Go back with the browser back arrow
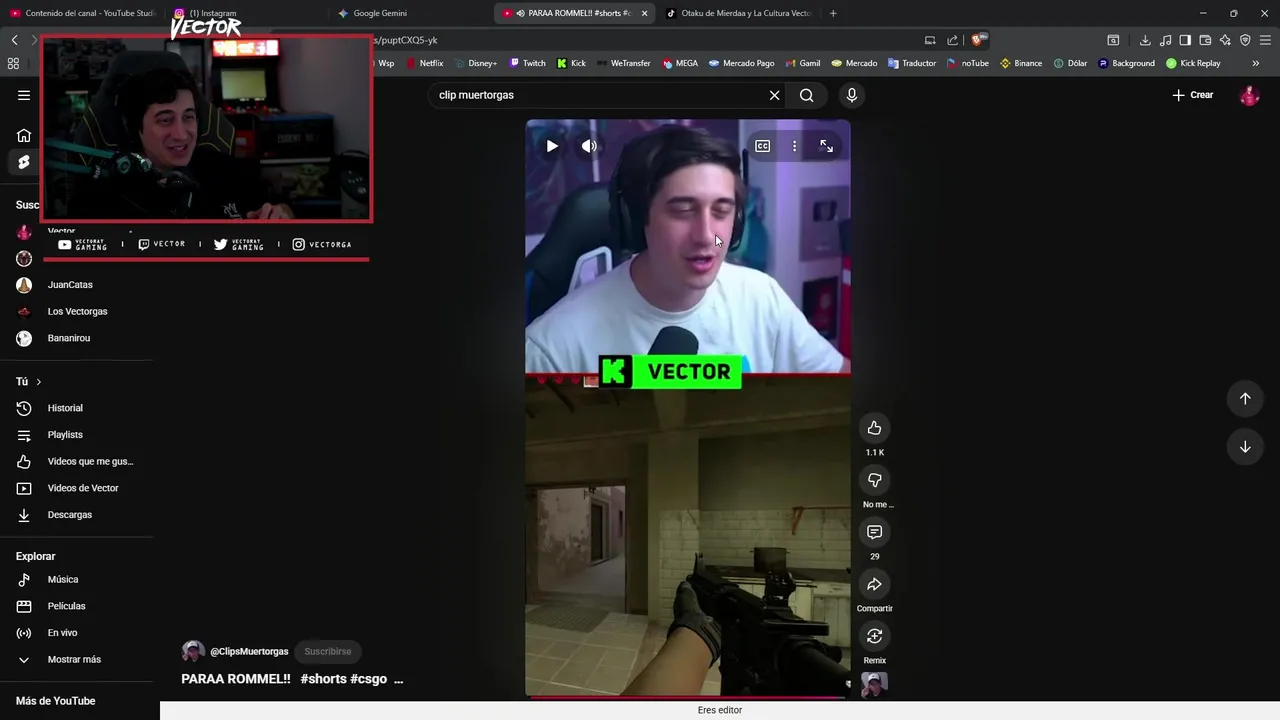This screenshot has width=1280, height=720. [15, 40]
